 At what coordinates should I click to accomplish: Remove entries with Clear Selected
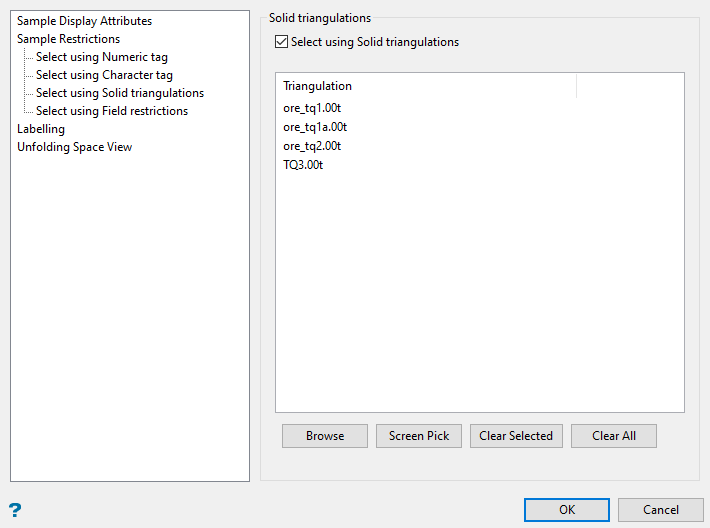pyautogui.click(x=516, y=436)
